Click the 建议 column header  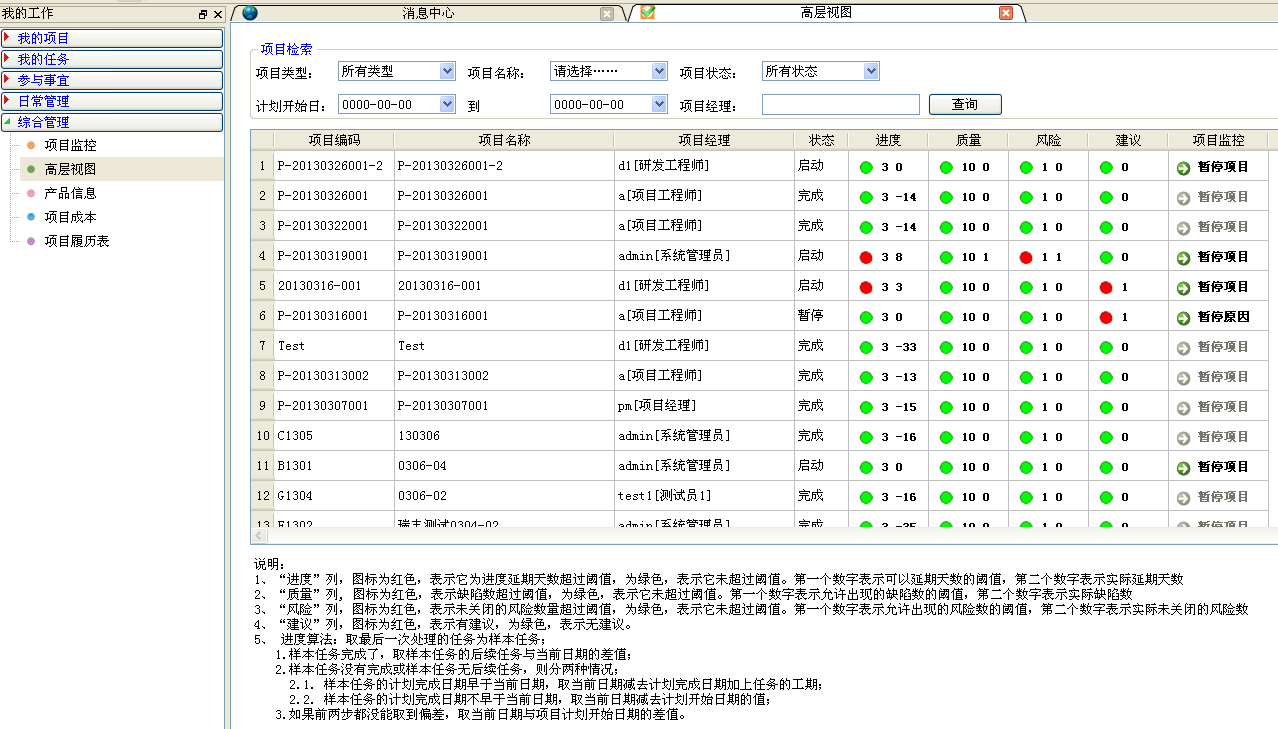coord(1128,140)
